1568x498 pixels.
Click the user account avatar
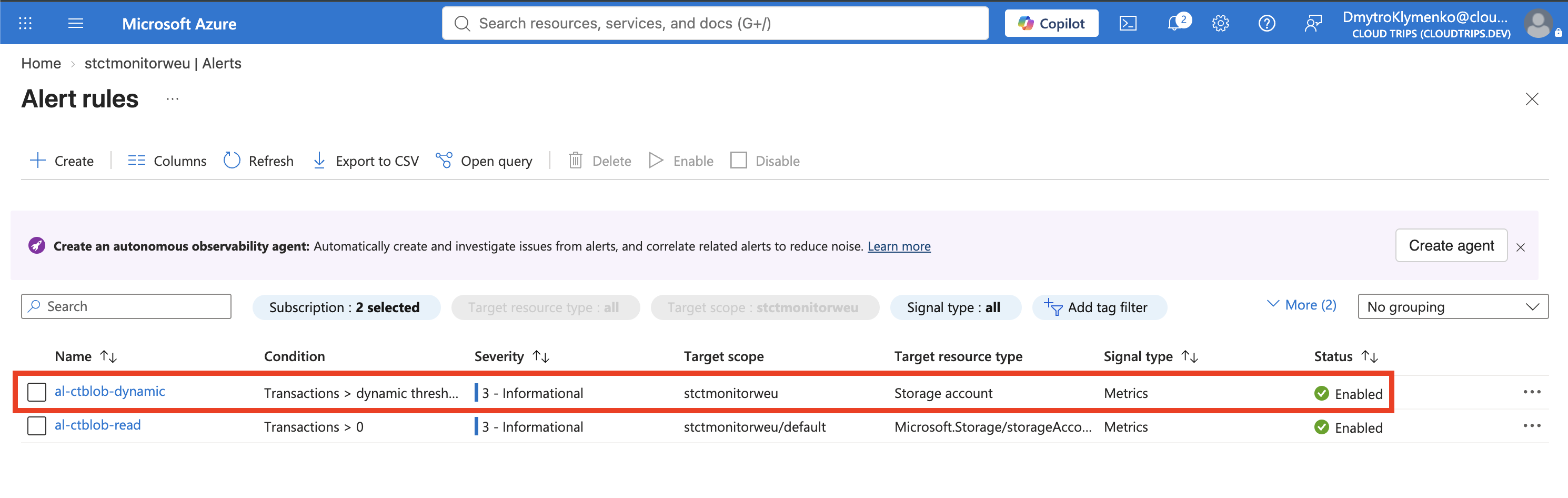tap(1539, 24)
